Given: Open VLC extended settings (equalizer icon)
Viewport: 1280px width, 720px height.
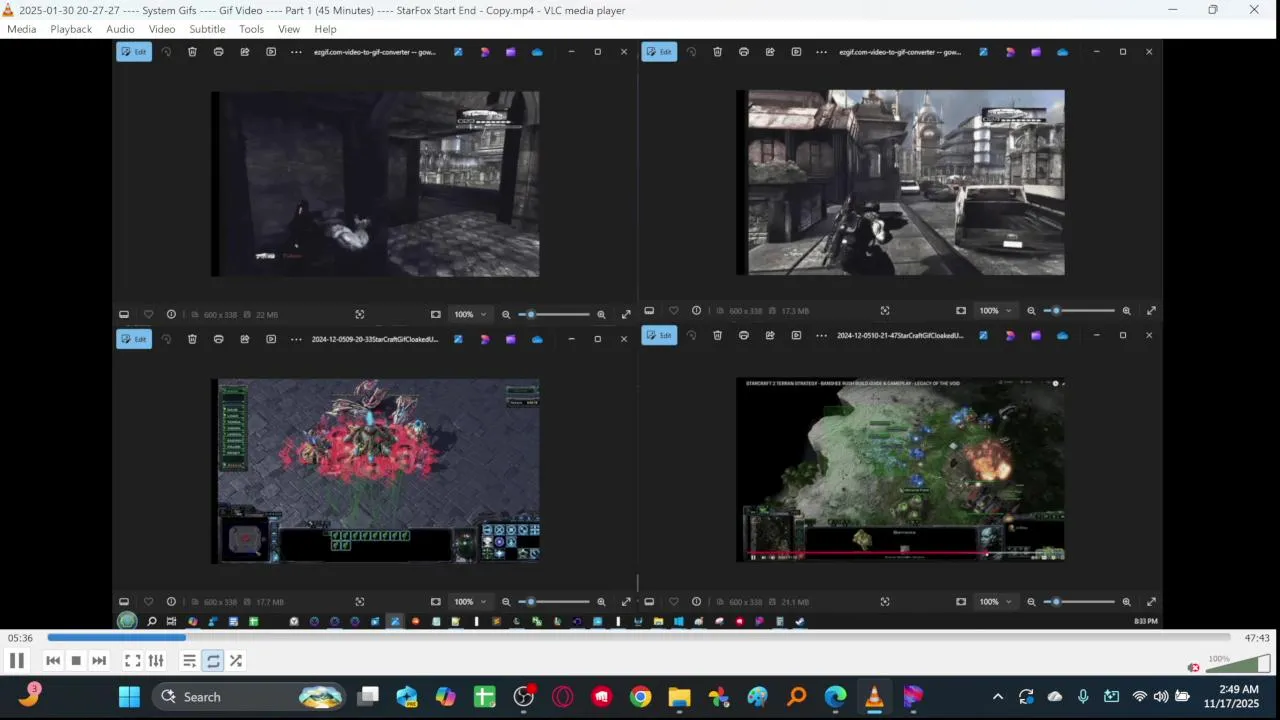Looking at the screenshot, I should 156,660.
